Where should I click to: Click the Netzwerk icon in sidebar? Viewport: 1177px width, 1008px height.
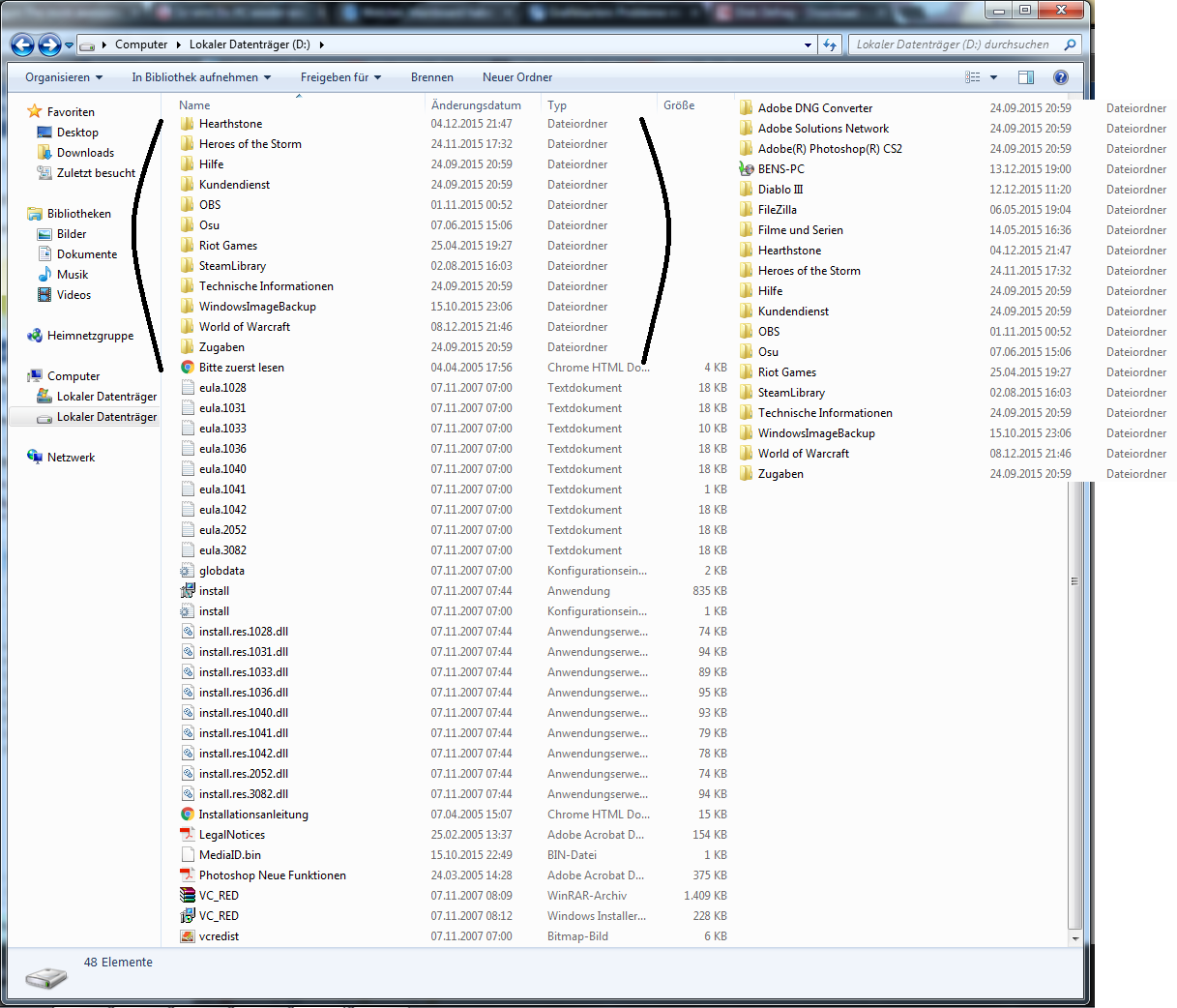coord(35,458)
